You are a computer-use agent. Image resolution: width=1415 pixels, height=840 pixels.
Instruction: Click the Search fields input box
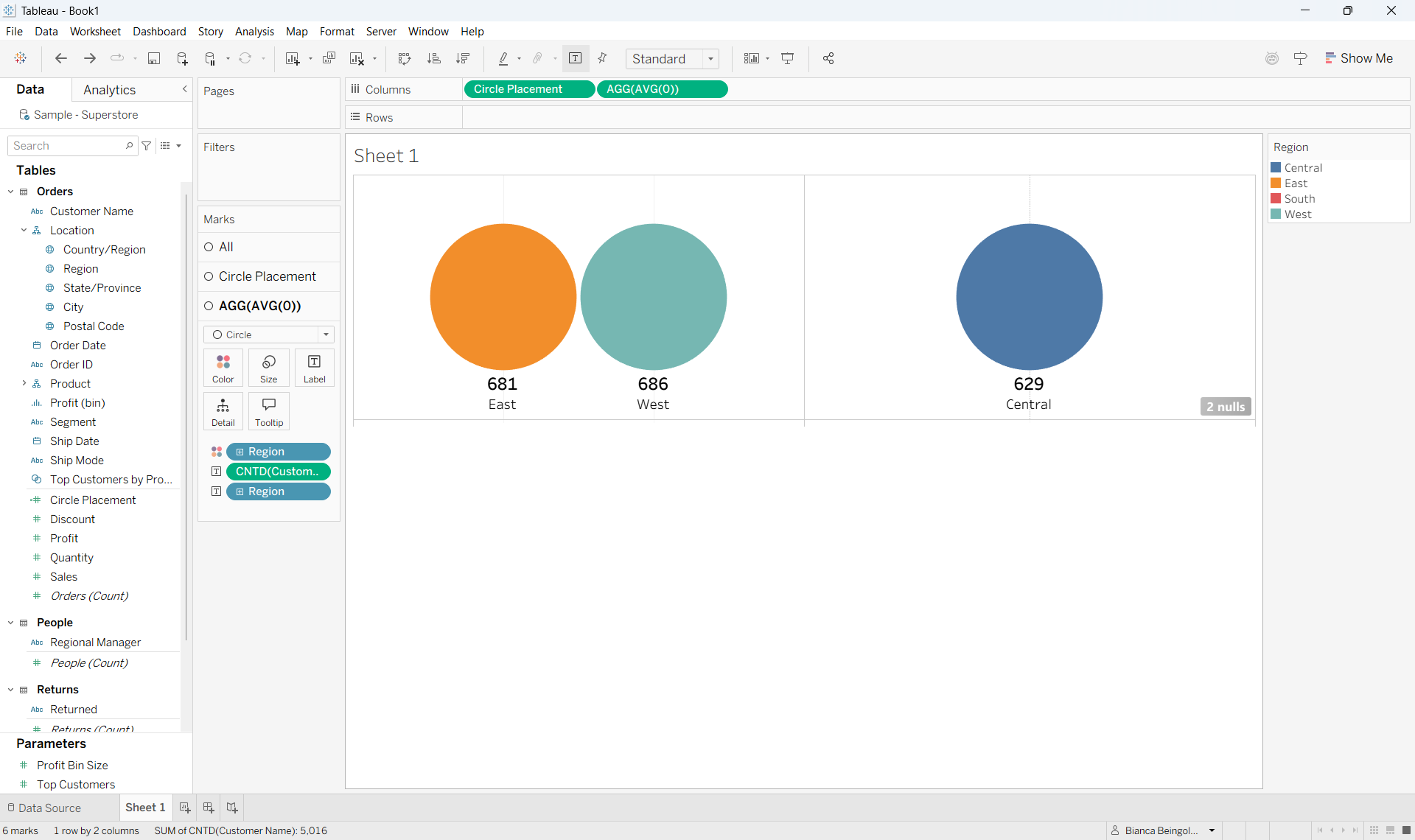[x=72, y=146]
